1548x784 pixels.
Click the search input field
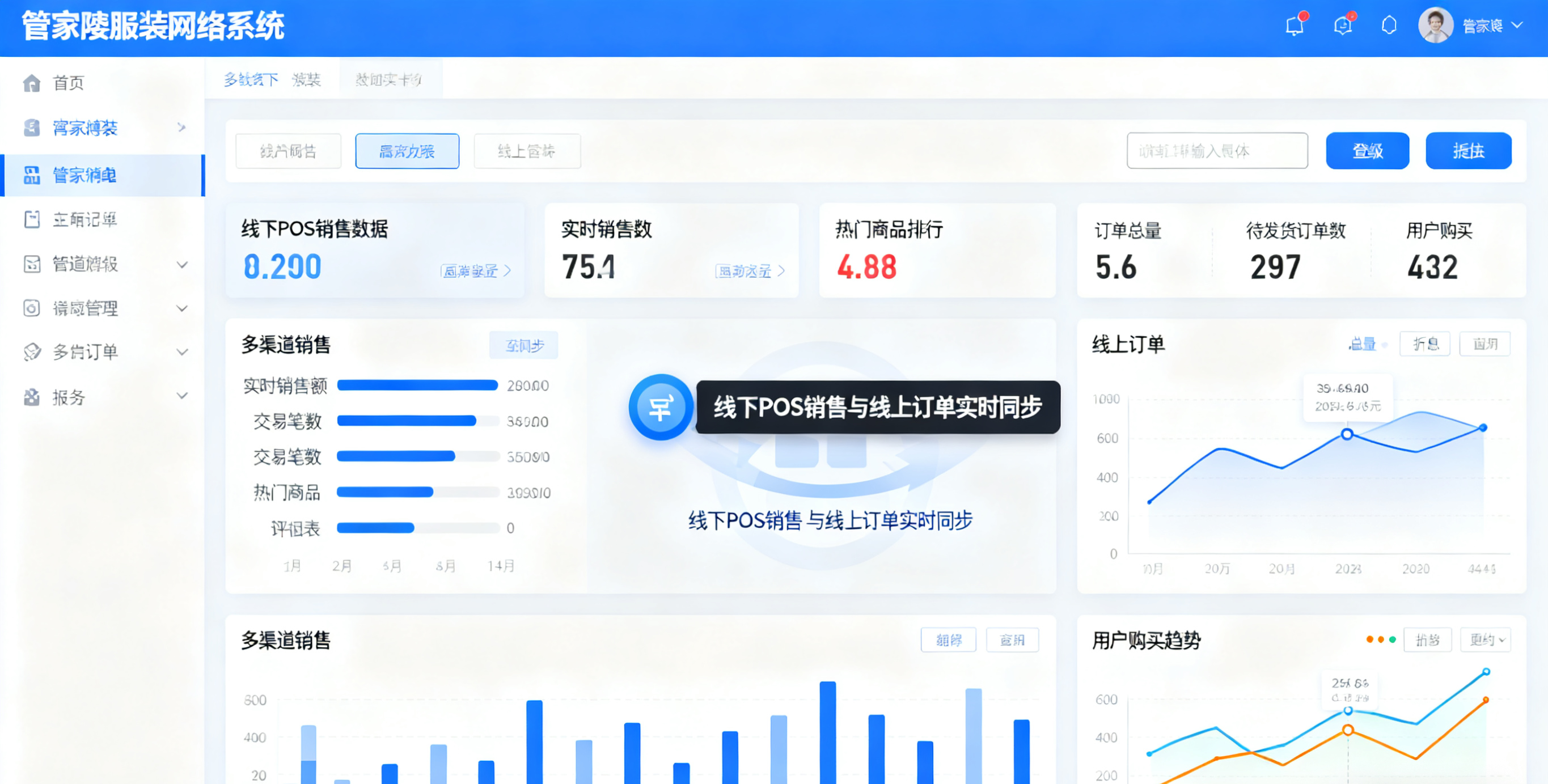tap(1216, 151)
